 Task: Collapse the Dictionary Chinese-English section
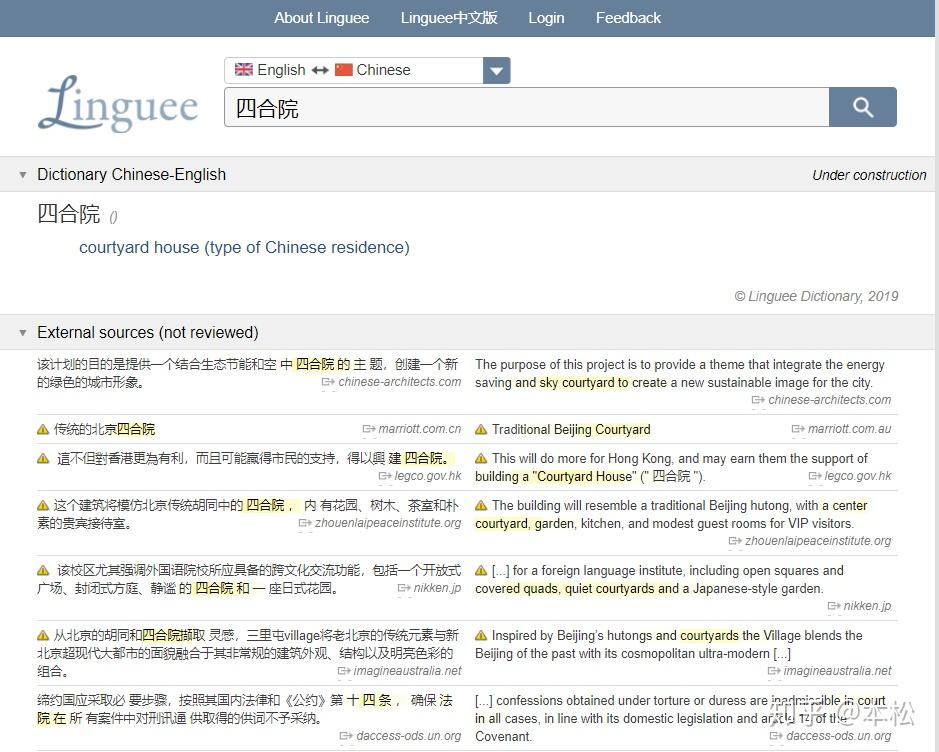click(23, 175)
